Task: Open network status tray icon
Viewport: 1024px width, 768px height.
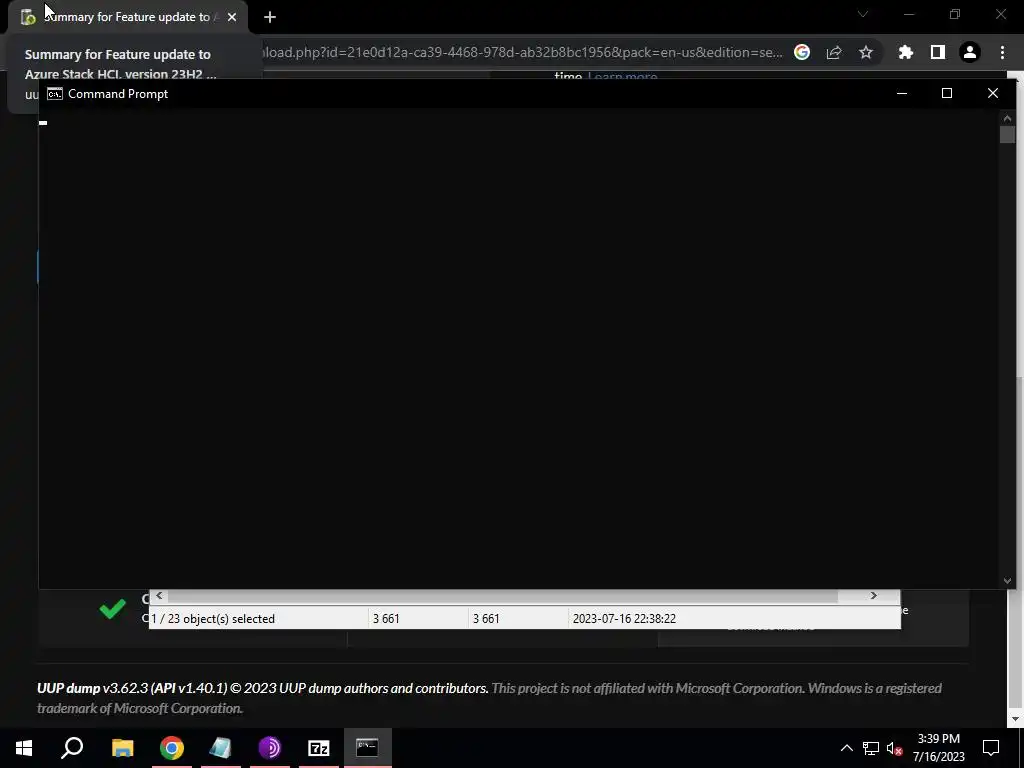Action: pyautogui.click(x=871, y=748)
